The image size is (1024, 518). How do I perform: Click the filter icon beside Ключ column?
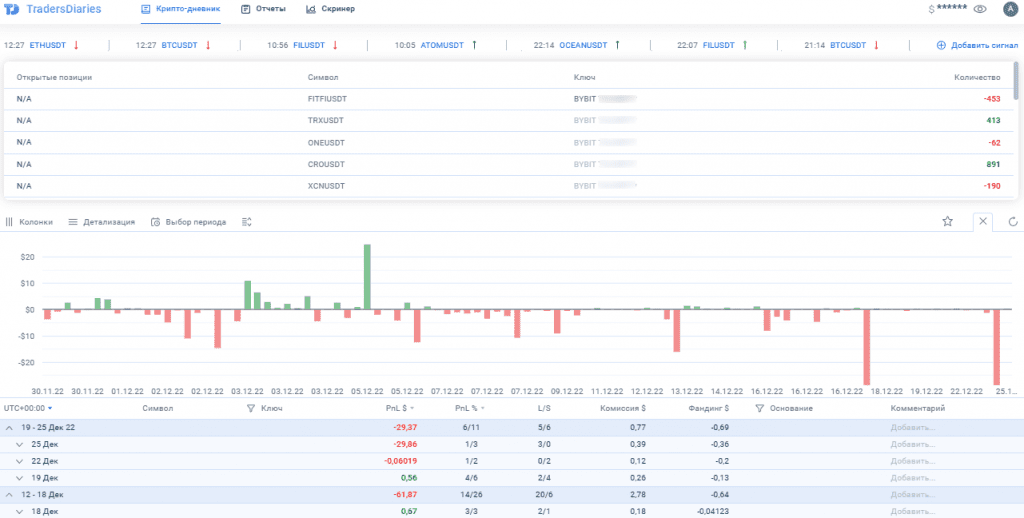point(250,409)
